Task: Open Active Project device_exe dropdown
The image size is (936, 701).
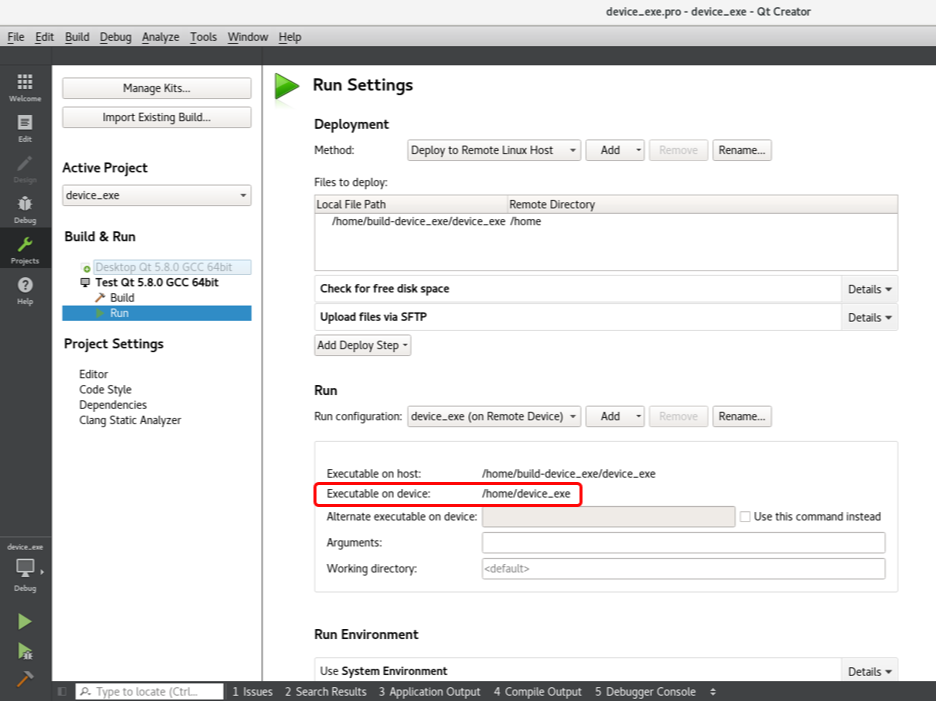Action: [x=156, y=195]
